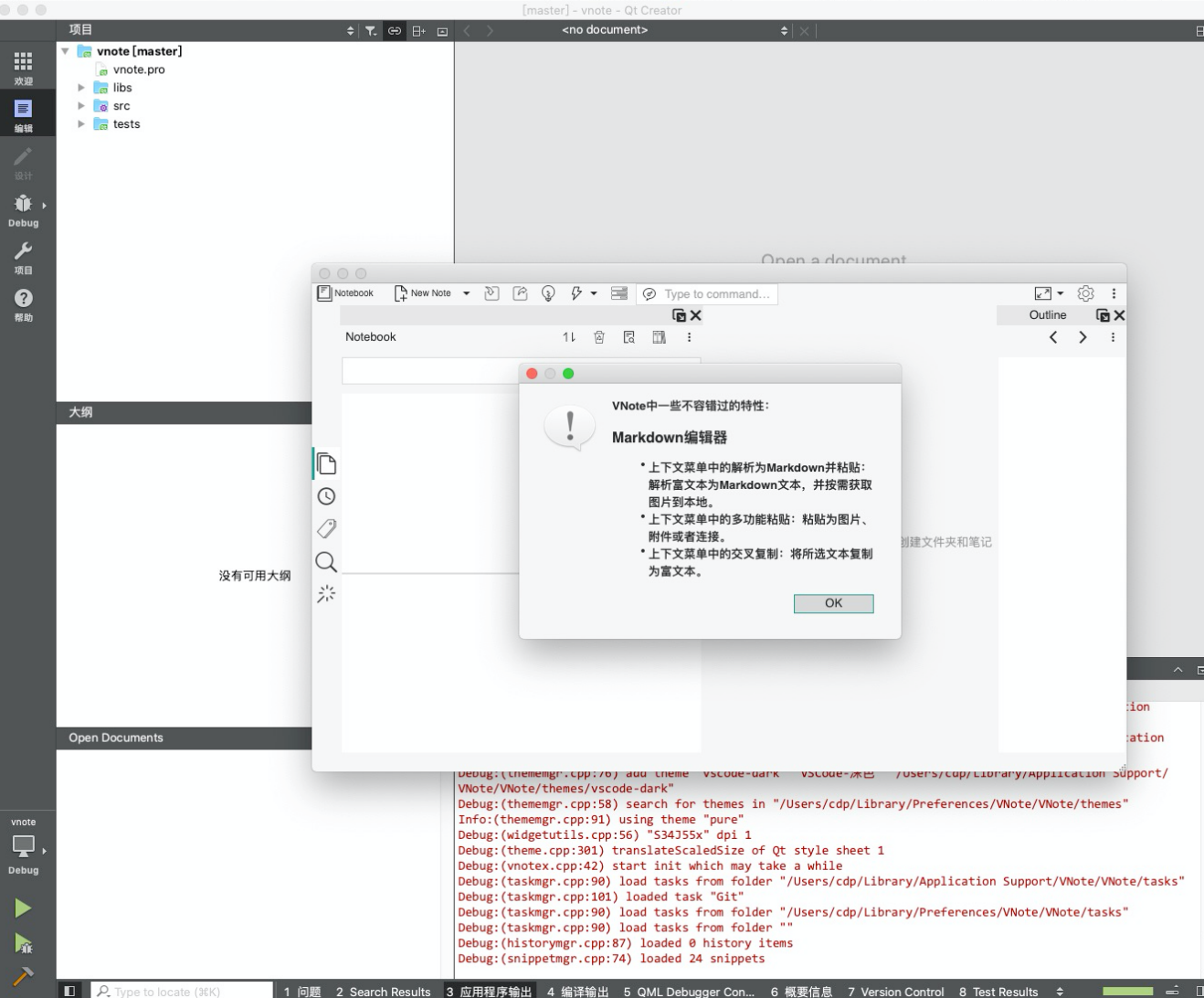Open Tags icon in VNote sidebar

pyautogui.click(x=326, y=529)
